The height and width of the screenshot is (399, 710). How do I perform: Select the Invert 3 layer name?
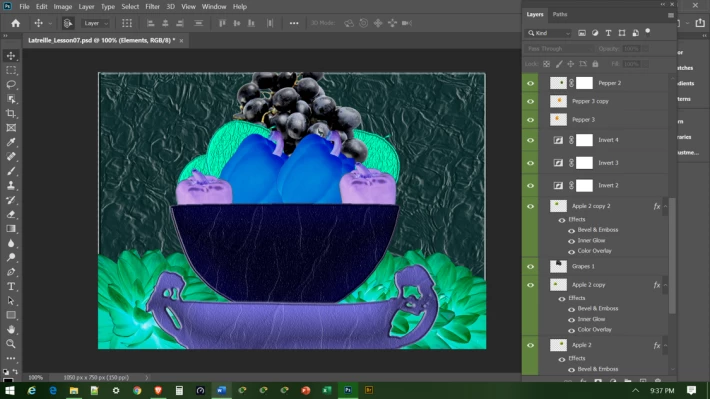click(x=608, y=163)
